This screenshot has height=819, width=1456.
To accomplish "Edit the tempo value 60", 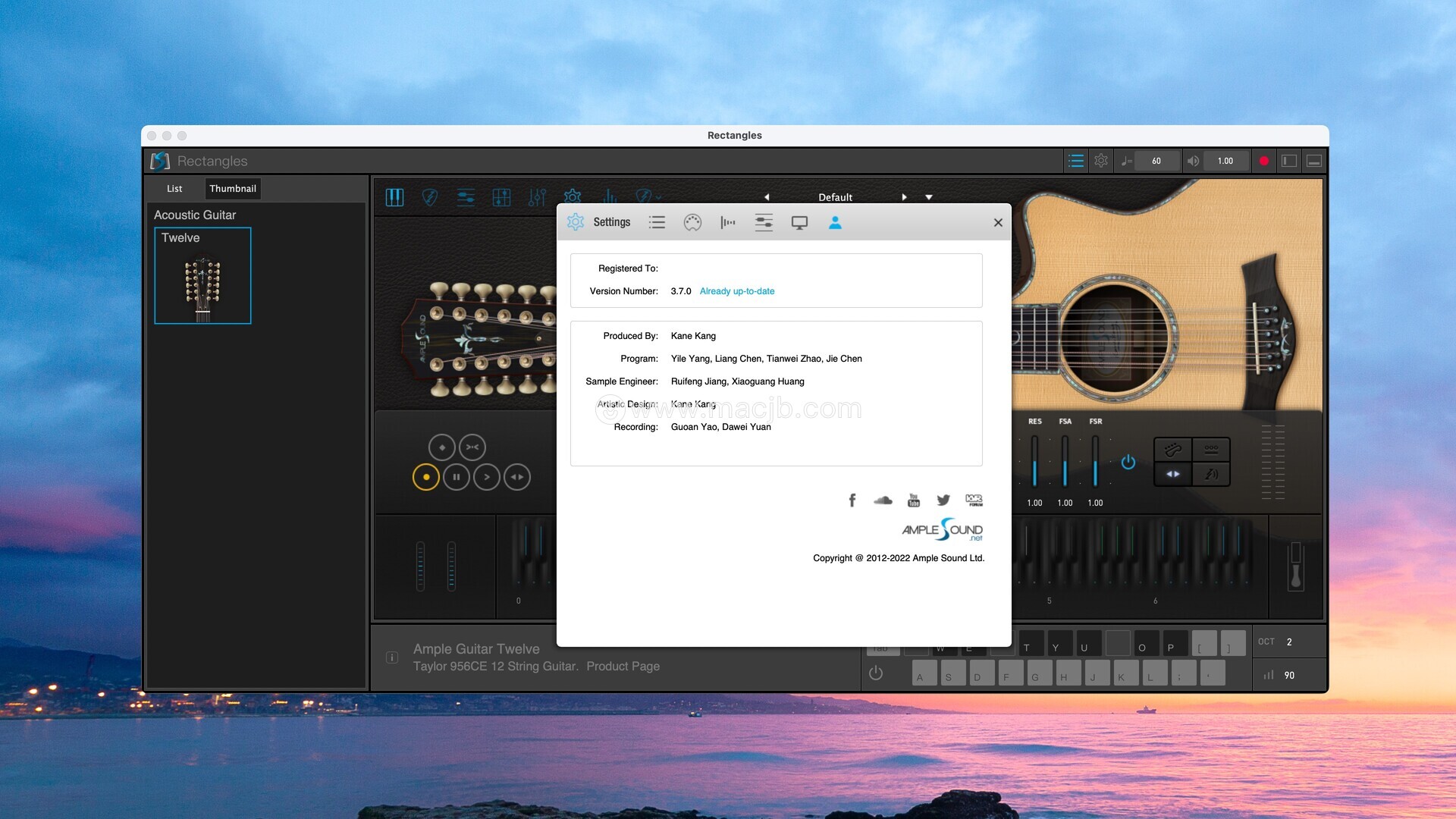I will (1156, 161).
